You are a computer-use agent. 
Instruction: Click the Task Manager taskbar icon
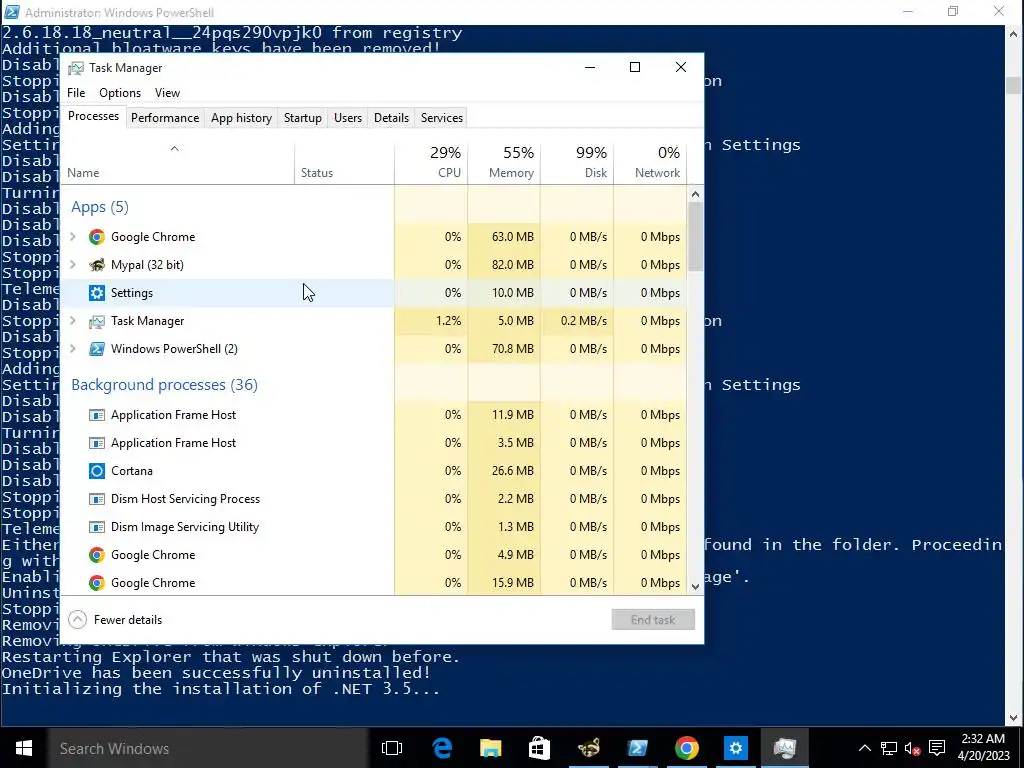tap(784, 748)
